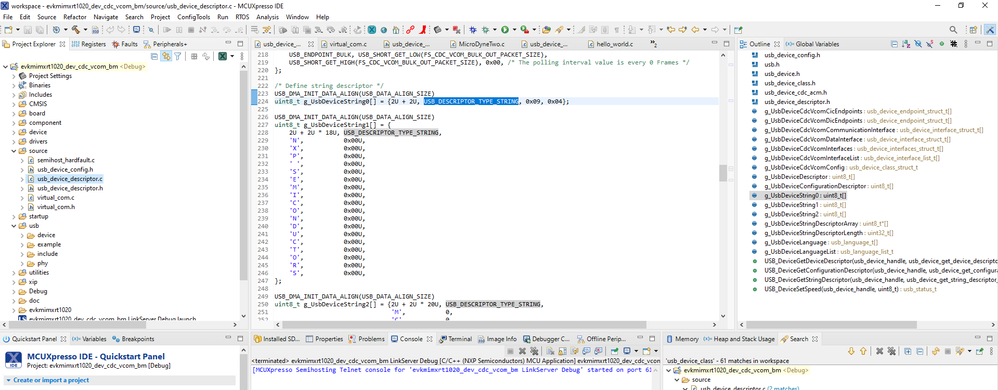Click Show Next Match arrow in Search view
The height and width of the screenshot is (390, 998).
pos(851,351)
